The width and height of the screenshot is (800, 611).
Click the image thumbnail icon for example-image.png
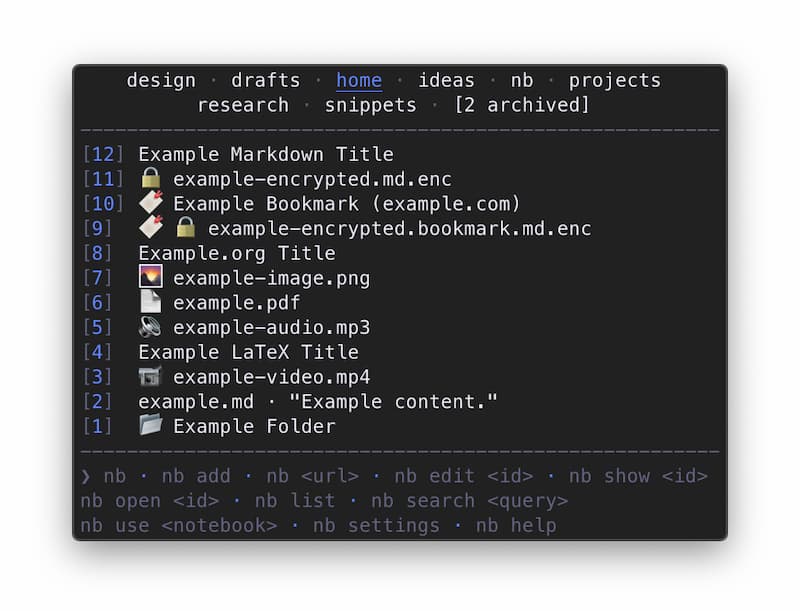point(151,277)
